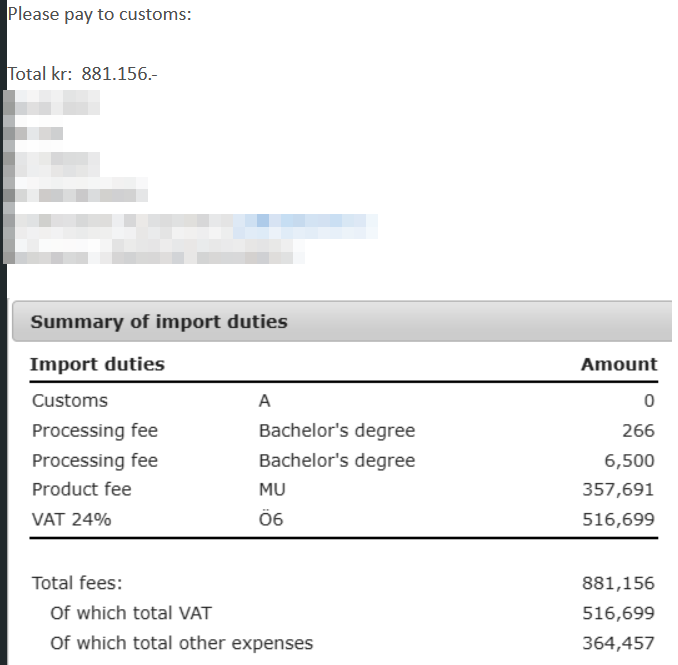The image size is (678, 665).
Task: Select the product fee amount 357,691
Action: (x=618, y=490)
